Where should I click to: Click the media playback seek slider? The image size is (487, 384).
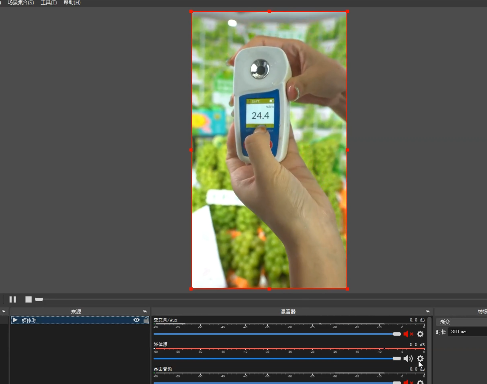[260, 299]
